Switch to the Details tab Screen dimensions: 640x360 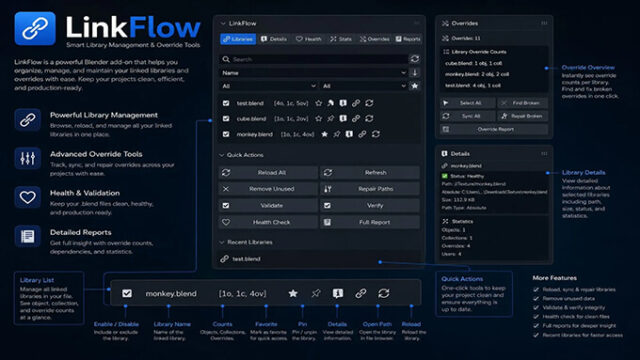click(x=274, y=39)
